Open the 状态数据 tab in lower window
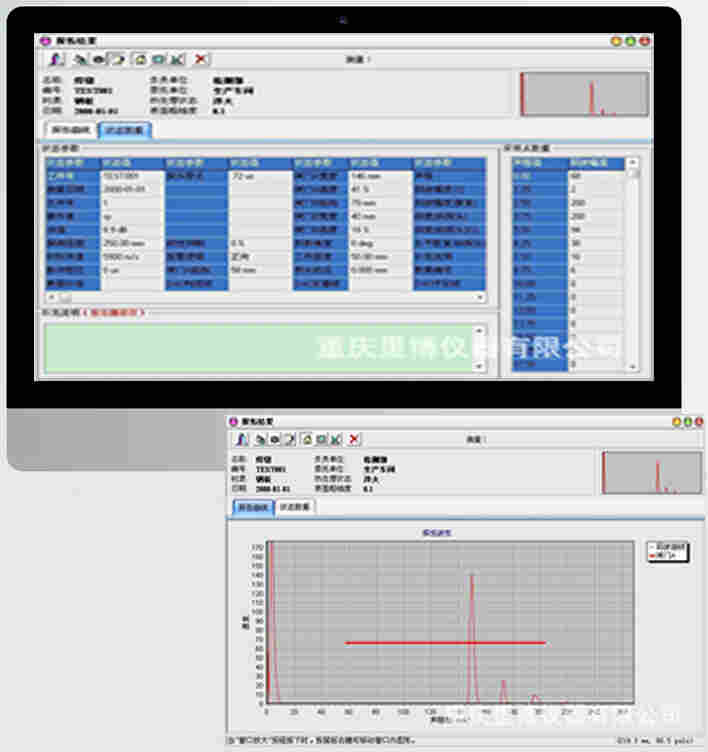The image size is (708, 752). click(x=295, y=507)
